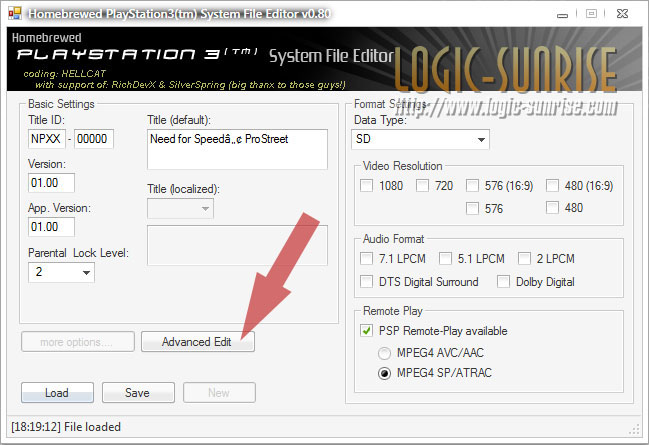Click the Save button
Image resolution: width=649 pixels, height=445 pixels.
point(138,392)
